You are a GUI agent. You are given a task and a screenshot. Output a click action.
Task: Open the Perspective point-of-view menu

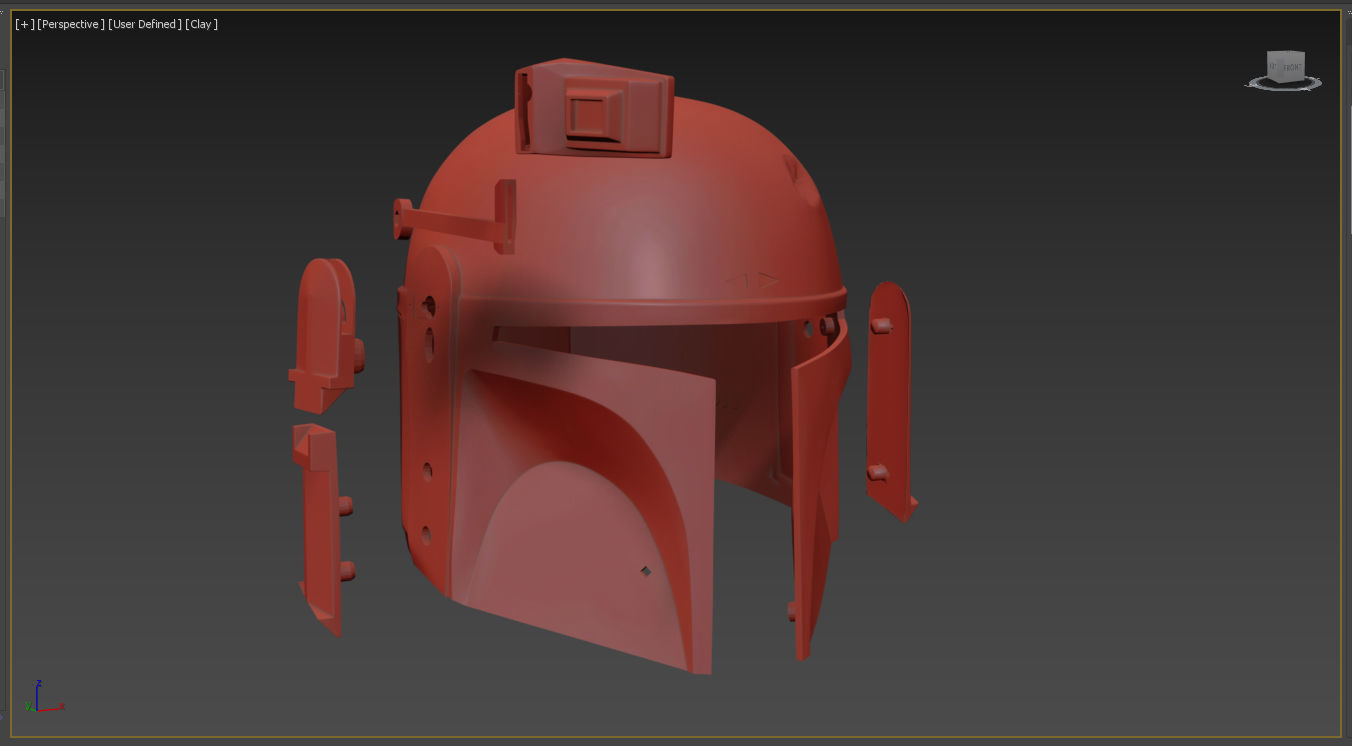pyautogui.click(x=71, y=24)
